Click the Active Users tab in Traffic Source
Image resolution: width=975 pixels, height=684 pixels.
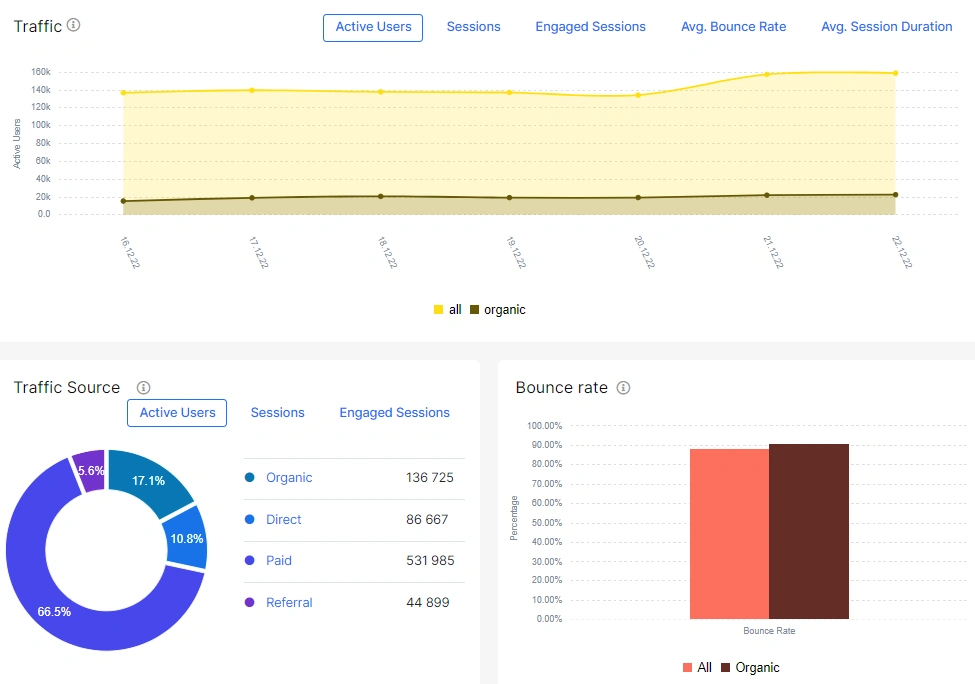pos(176,412)
